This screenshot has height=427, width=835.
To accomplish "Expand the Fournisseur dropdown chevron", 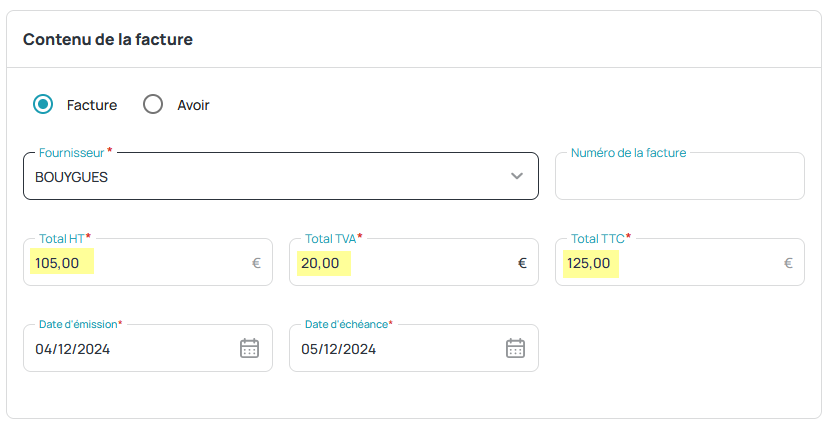I will click(517, 176).
